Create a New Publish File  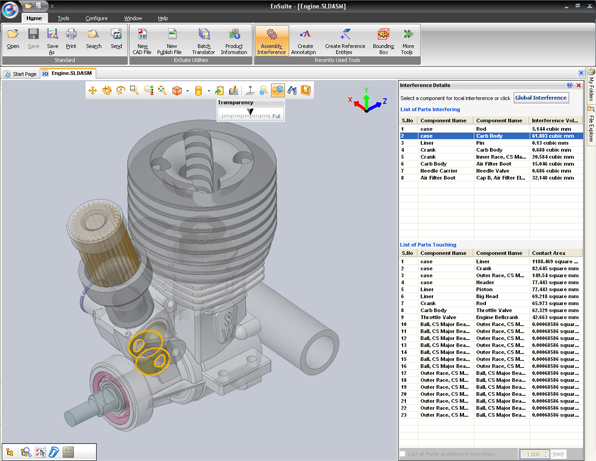(170, 41)
